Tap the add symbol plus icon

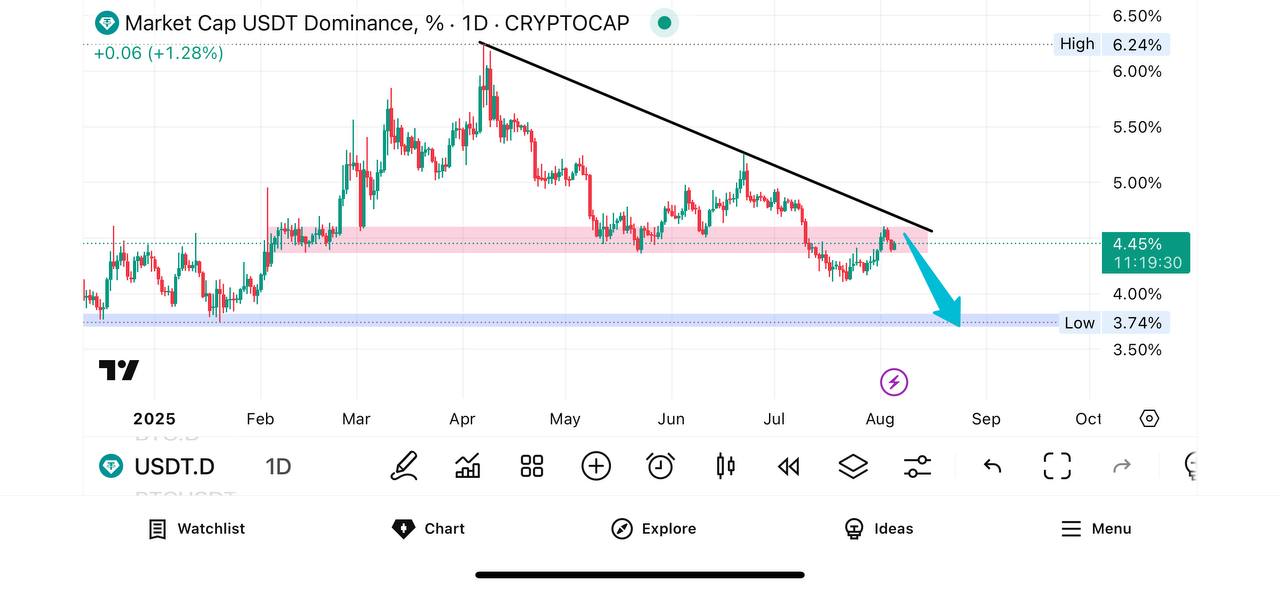tap(596, 466)
